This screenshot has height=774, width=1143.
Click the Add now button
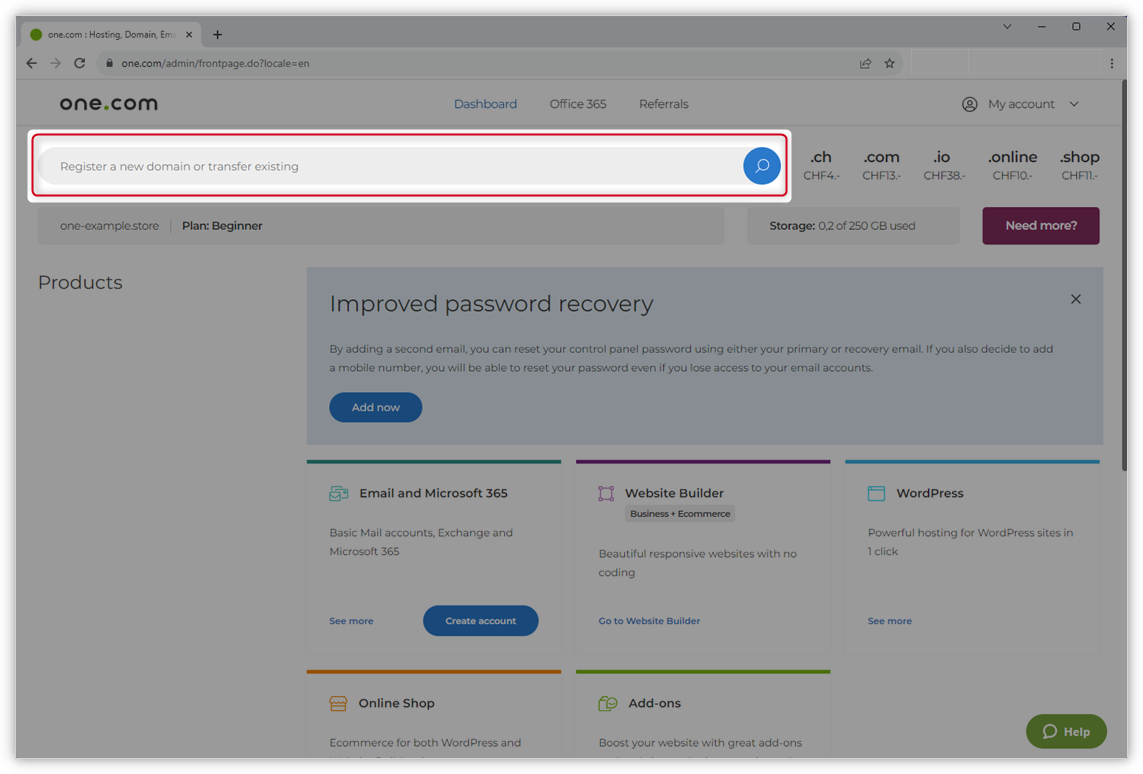[375, 407]
